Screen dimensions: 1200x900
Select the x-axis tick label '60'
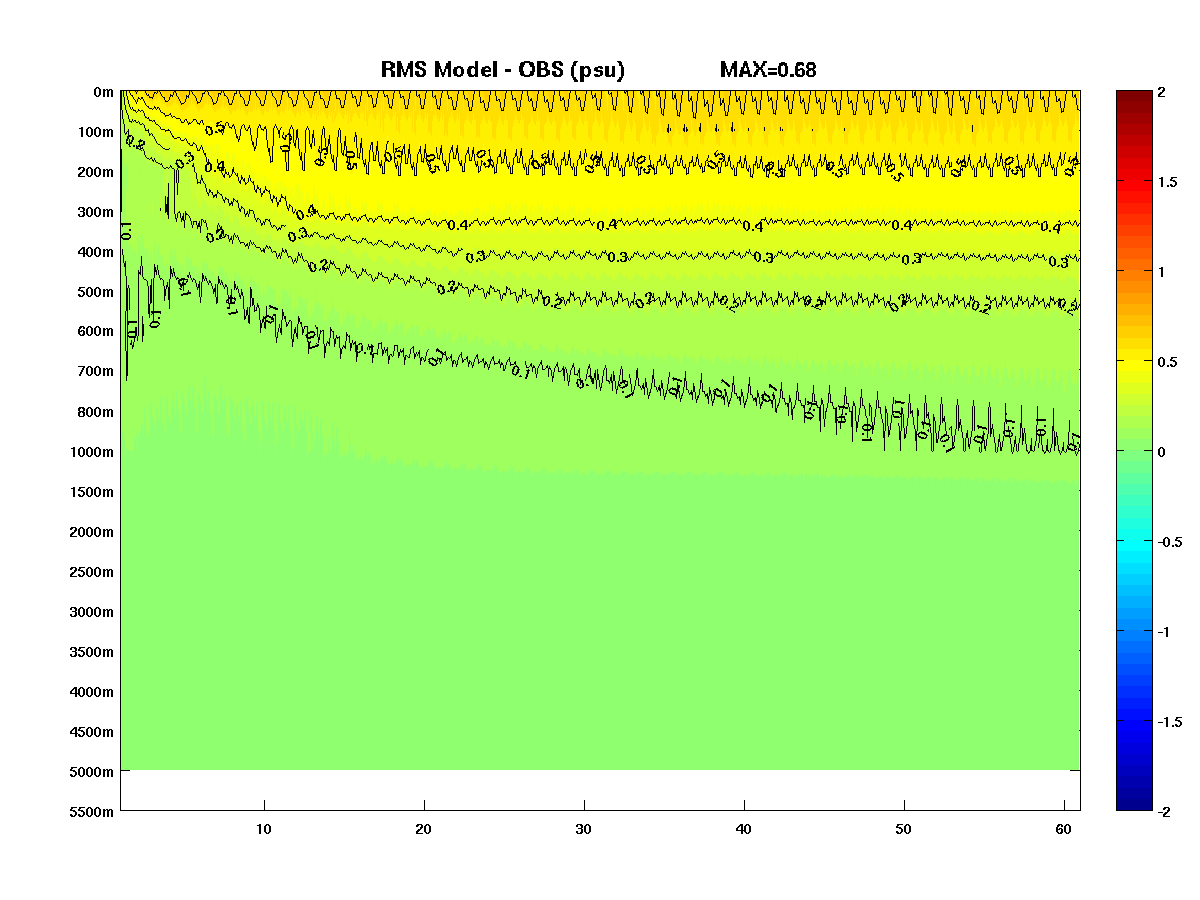pyautogui.click(x=1064, y=830)
